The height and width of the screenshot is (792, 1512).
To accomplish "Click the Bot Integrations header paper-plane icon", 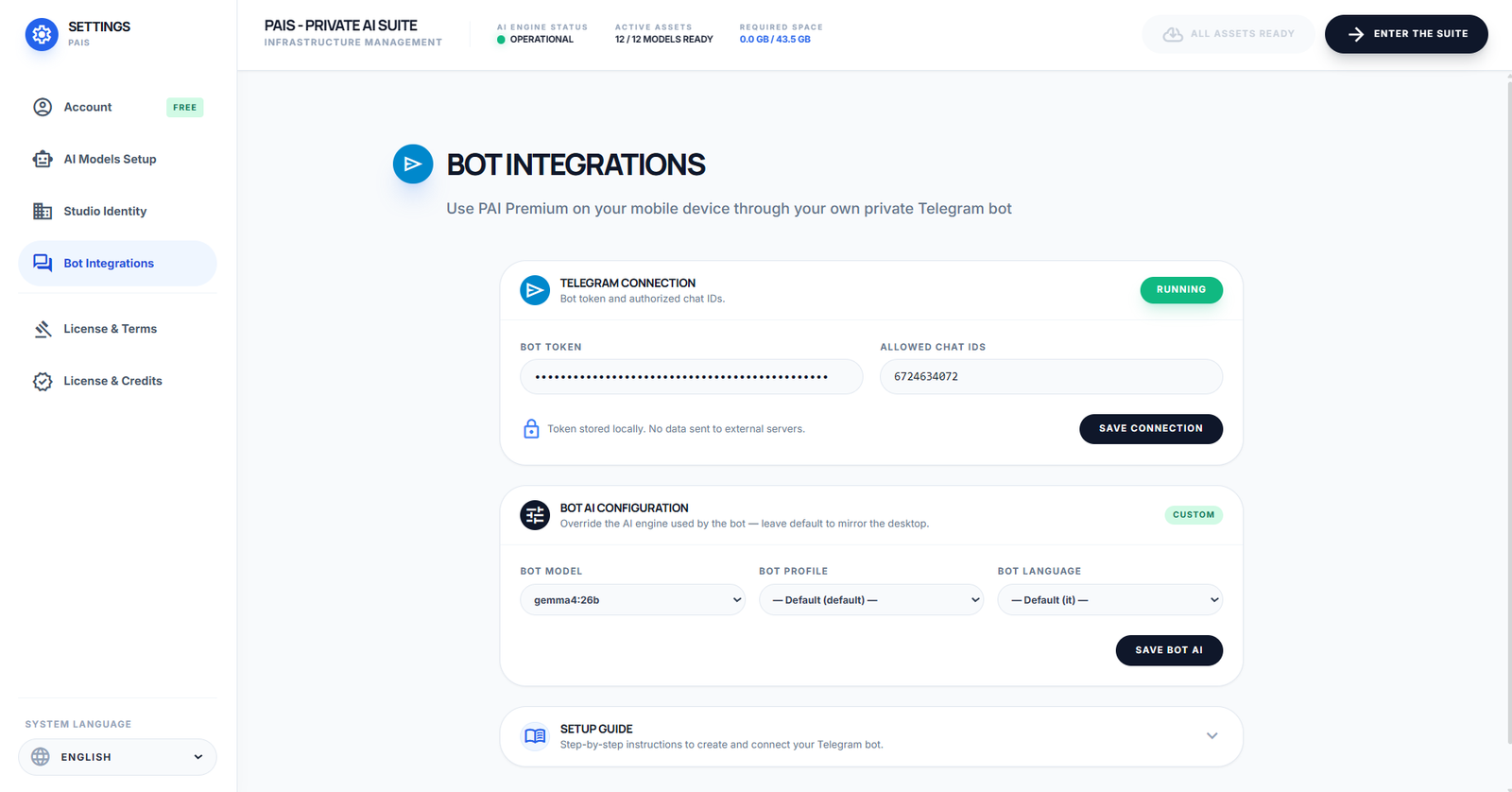I will pyautogui.click(x=413, y=164).
